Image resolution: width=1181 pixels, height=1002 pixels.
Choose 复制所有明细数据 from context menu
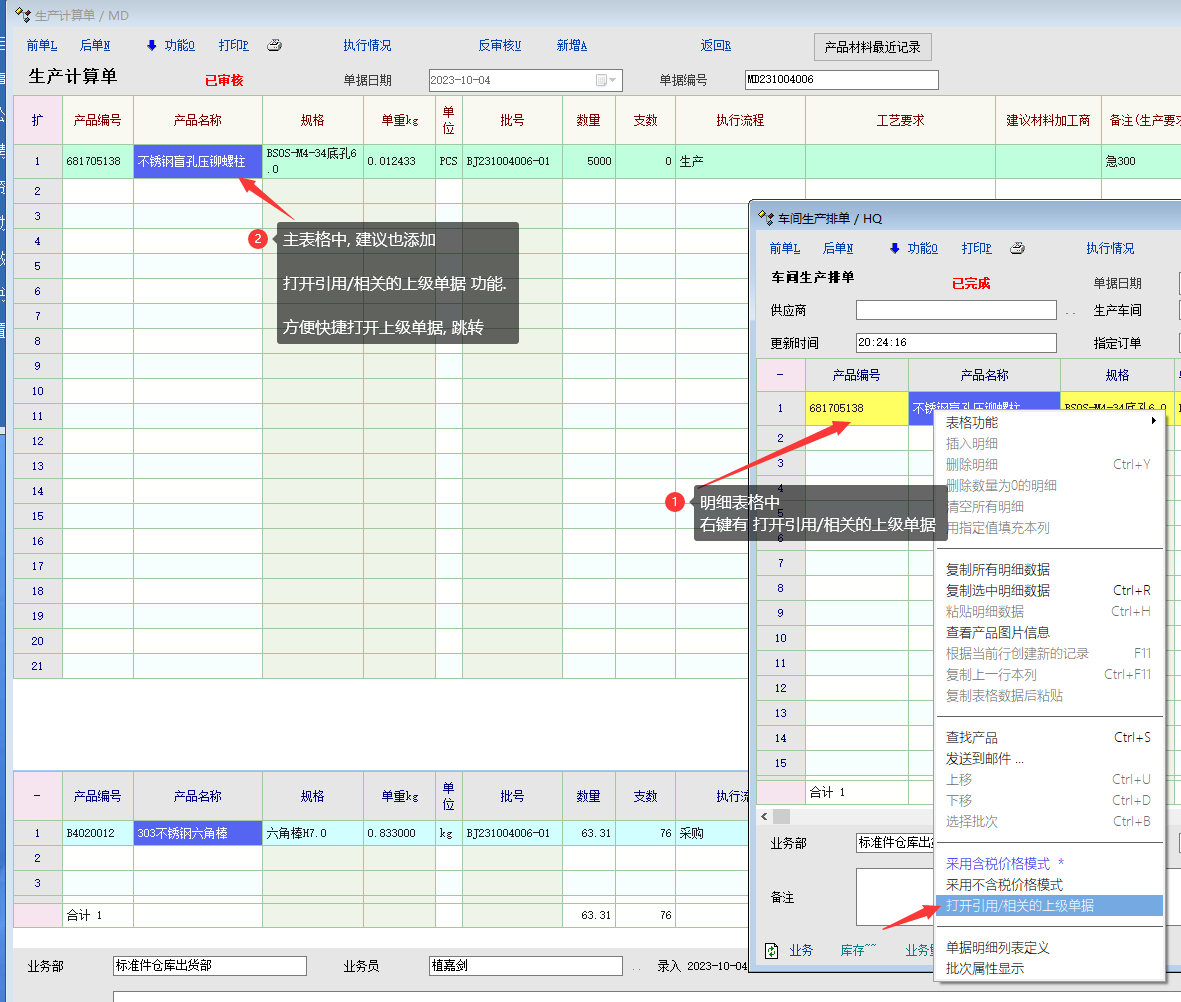pyautogui.click(x=998, y=570)
